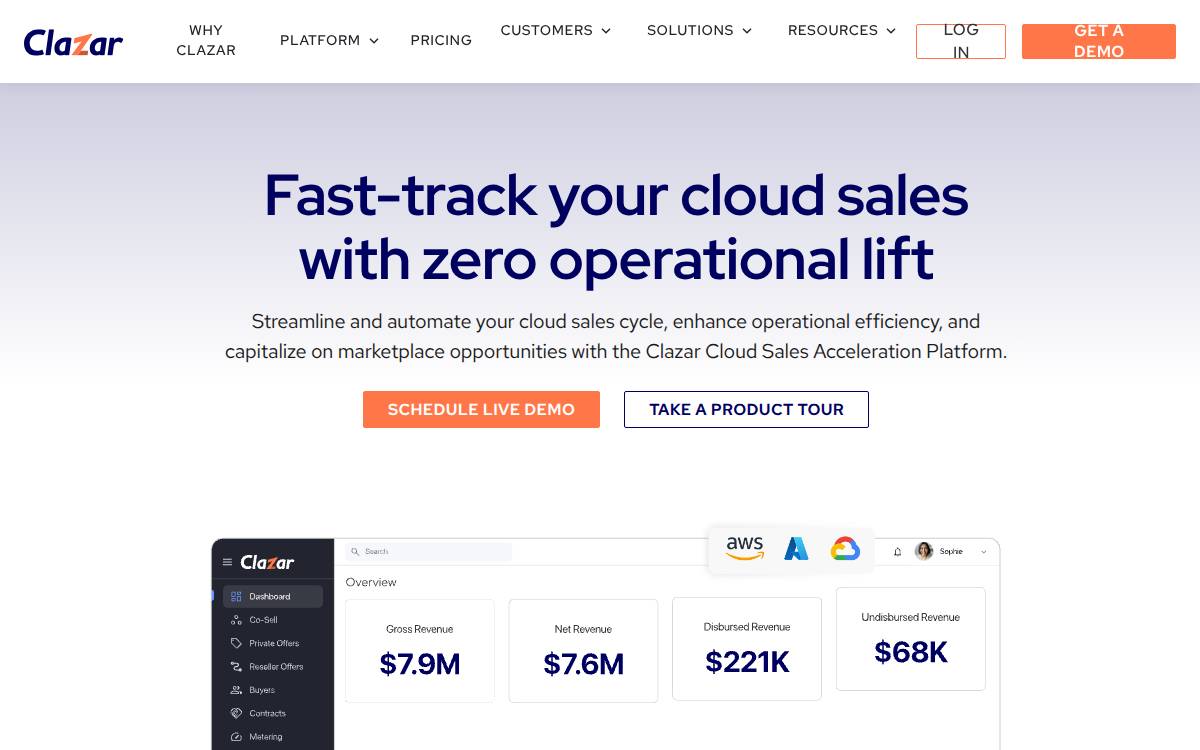Select the Private Offers tag icon
1200x750 pixels.
[236, 643]
